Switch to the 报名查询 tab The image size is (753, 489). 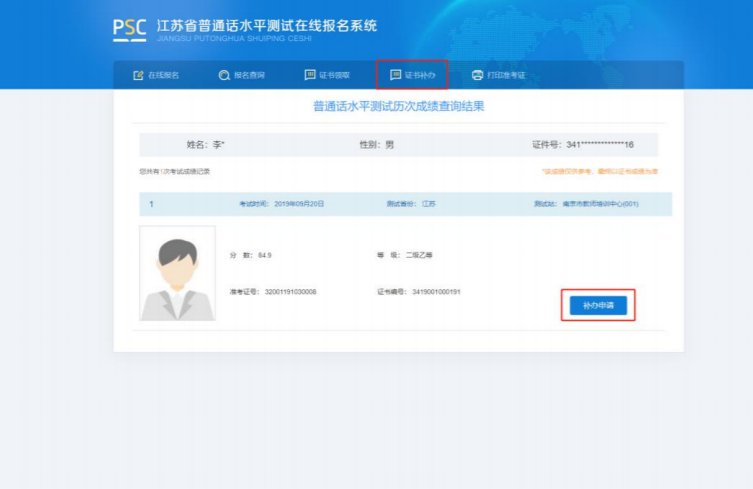(x=249, y=75)
